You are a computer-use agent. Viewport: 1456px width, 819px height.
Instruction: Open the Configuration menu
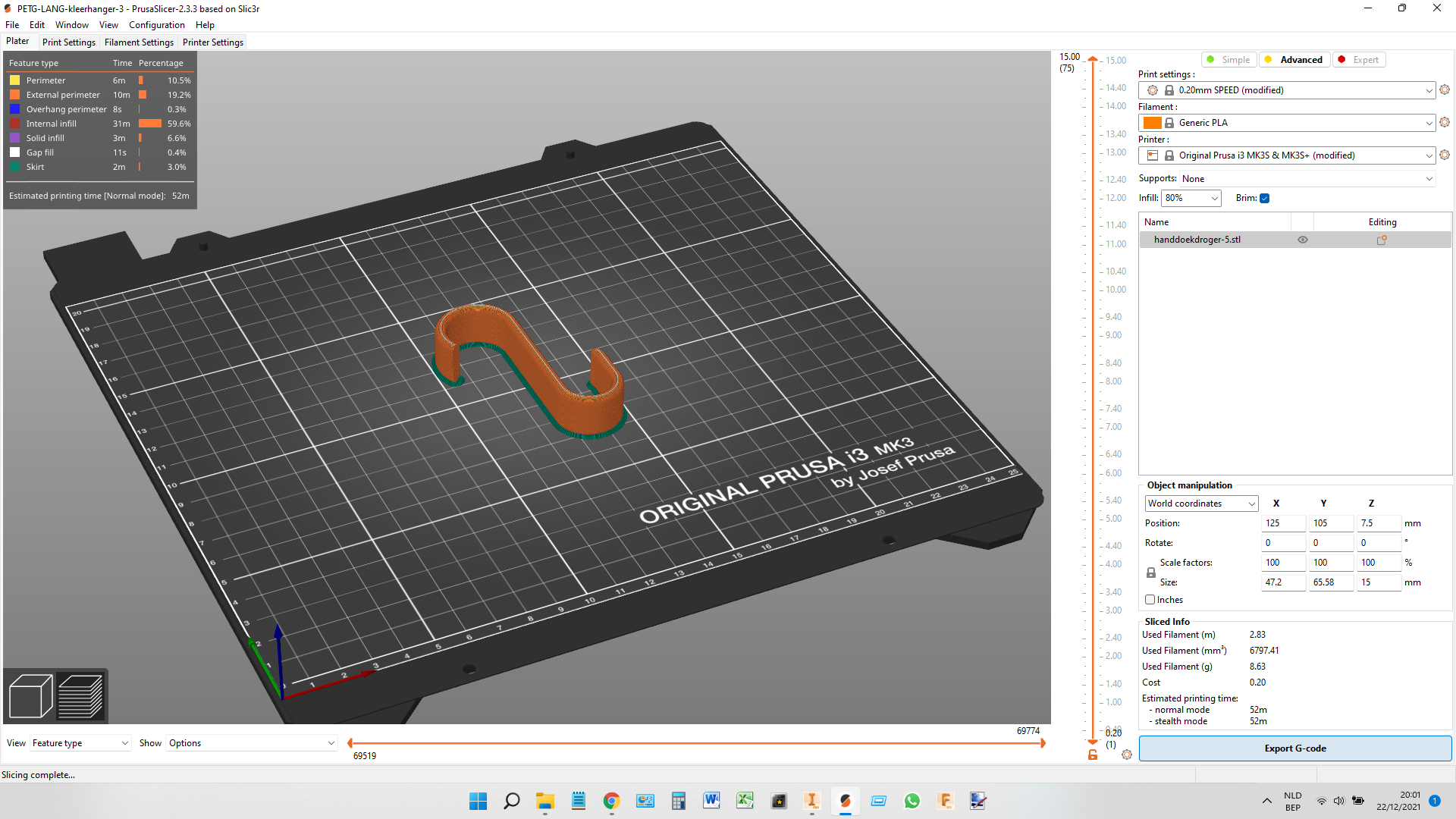156,25
